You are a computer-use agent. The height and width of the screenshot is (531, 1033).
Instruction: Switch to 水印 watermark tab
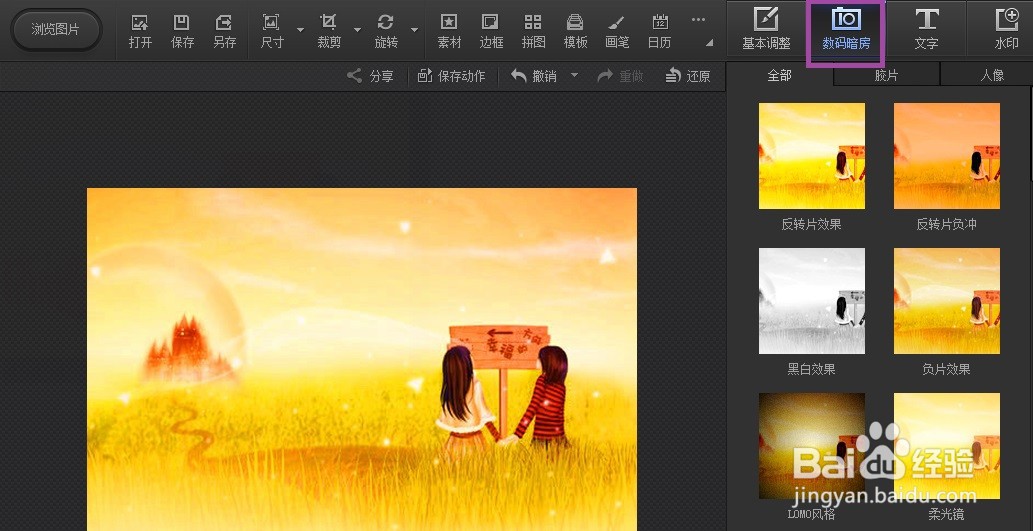coord(1005,29)
